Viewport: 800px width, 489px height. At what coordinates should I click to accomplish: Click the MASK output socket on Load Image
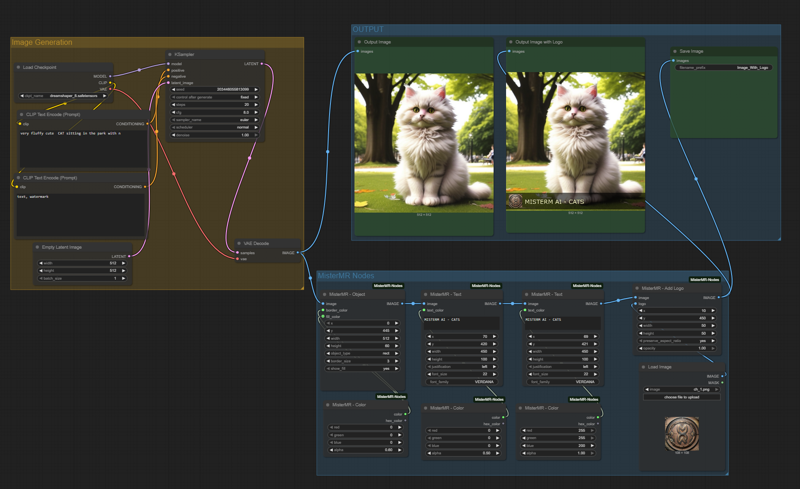click(722, 382)
